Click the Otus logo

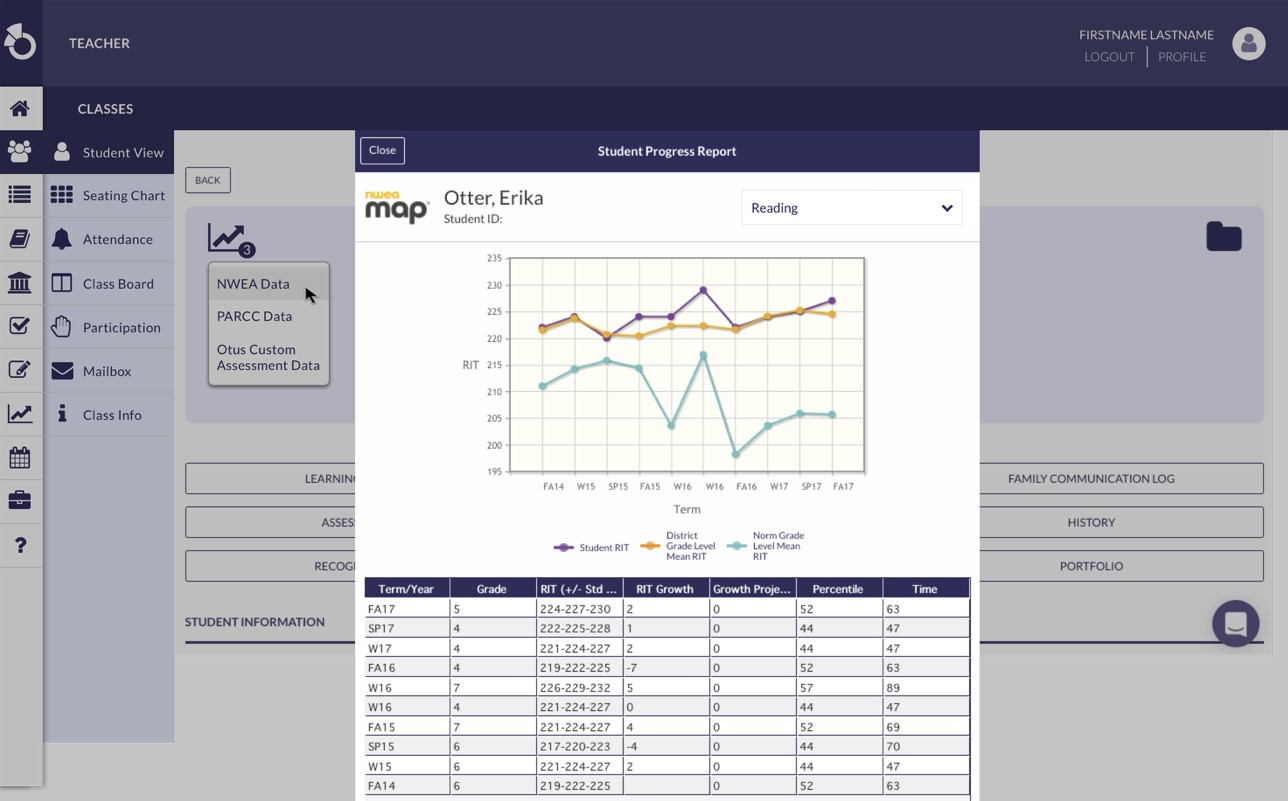(x=20, y=42)
